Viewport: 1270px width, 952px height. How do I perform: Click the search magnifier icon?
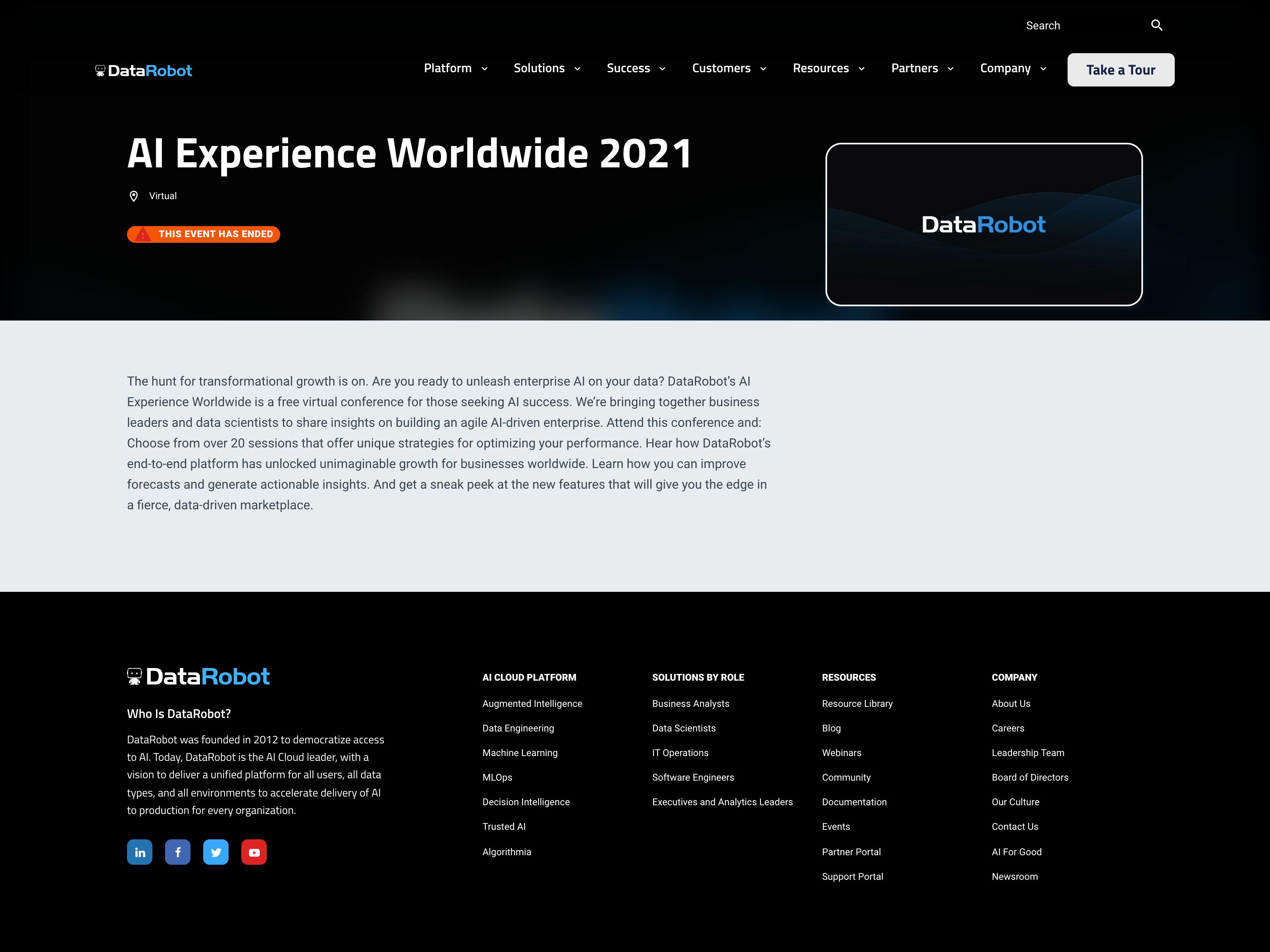point(1156,25)
